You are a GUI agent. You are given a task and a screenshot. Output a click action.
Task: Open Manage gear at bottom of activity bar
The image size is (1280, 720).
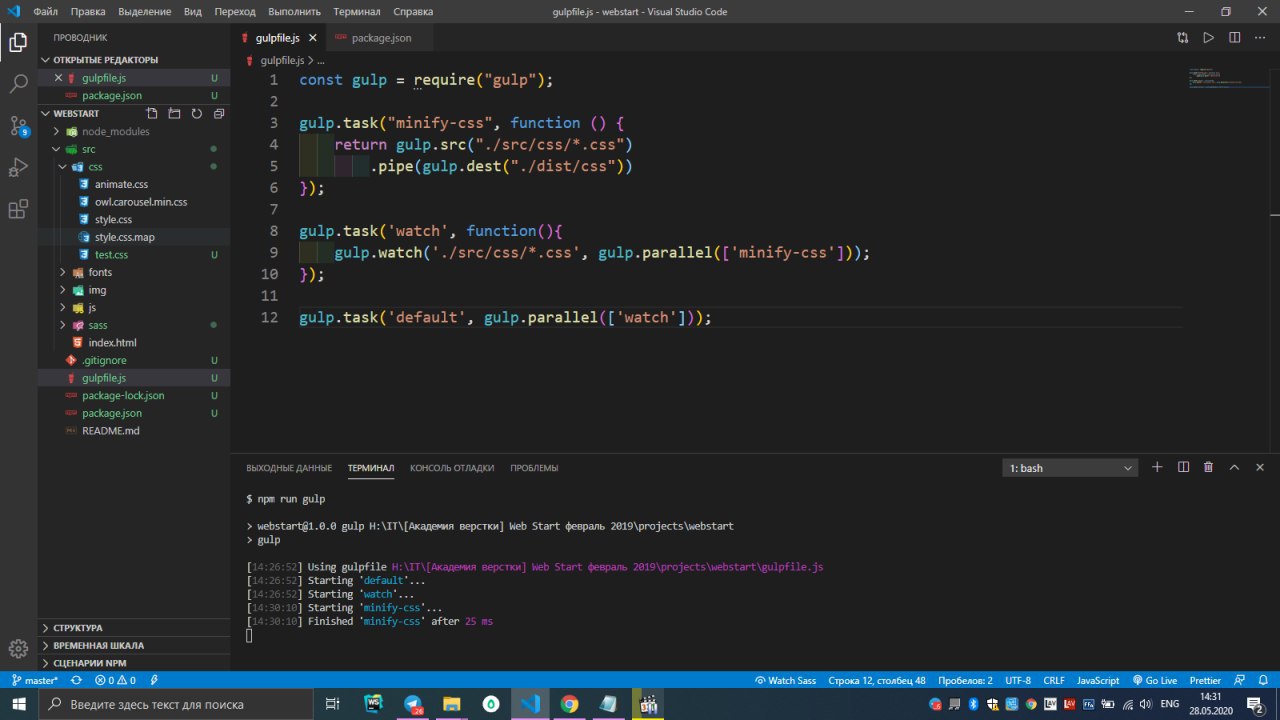[18, 649]
